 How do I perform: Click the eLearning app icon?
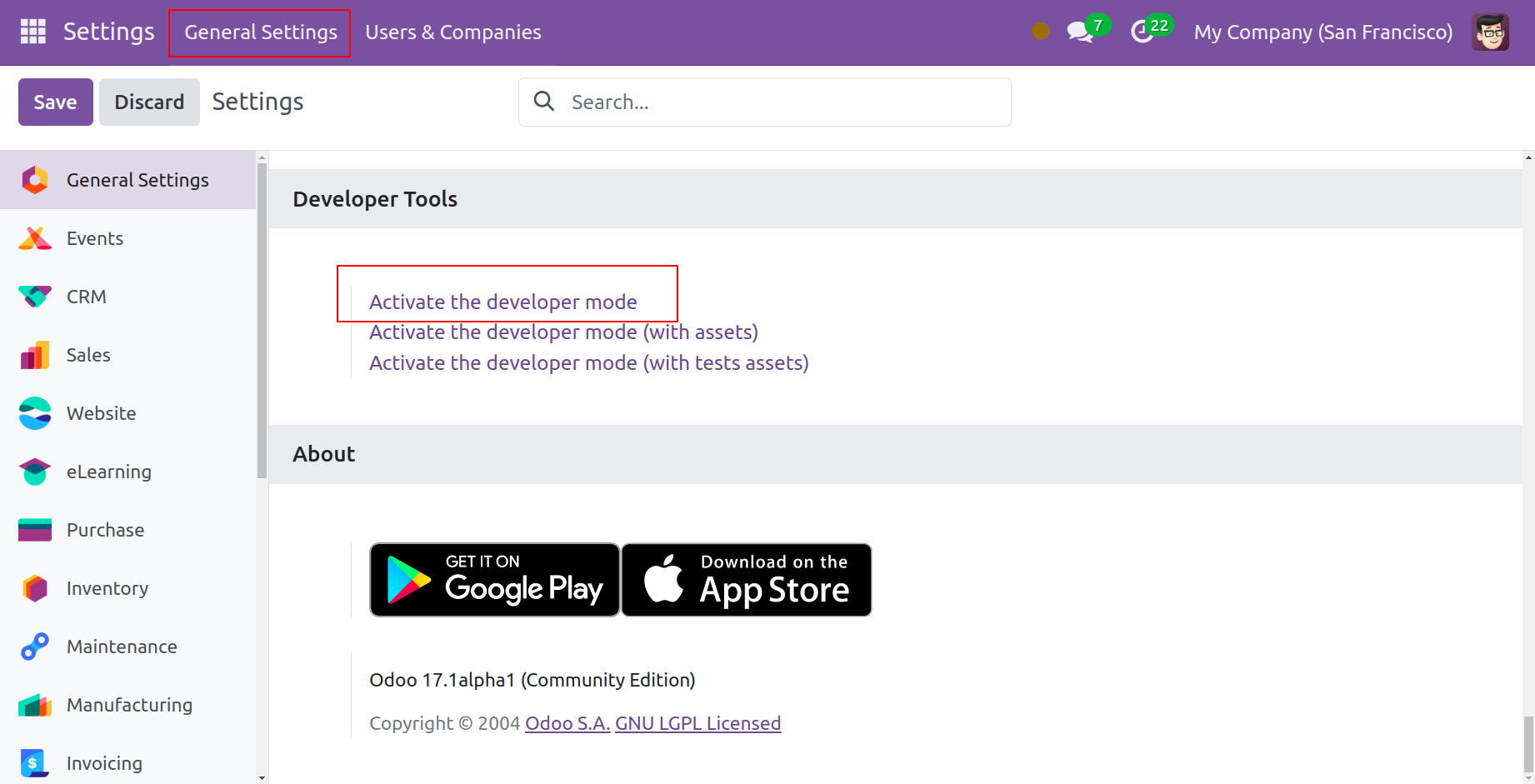coord(35,472)
